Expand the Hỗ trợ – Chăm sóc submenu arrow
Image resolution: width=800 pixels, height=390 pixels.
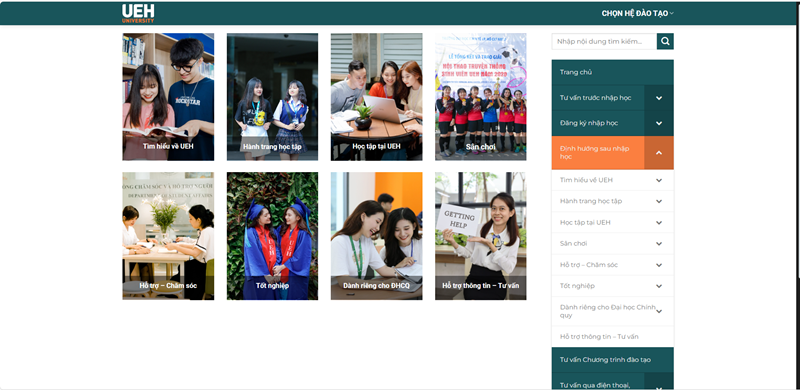pos(659,265)
